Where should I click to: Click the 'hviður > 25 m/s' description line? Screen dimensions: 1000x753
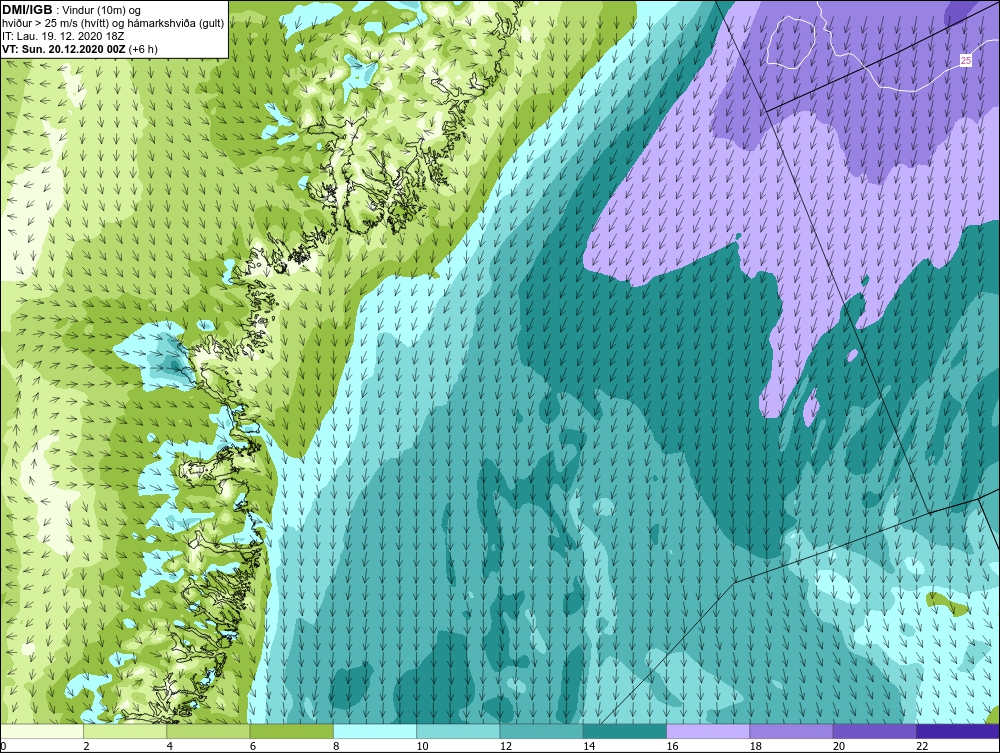pyautogui.click(x=113, y=24)
